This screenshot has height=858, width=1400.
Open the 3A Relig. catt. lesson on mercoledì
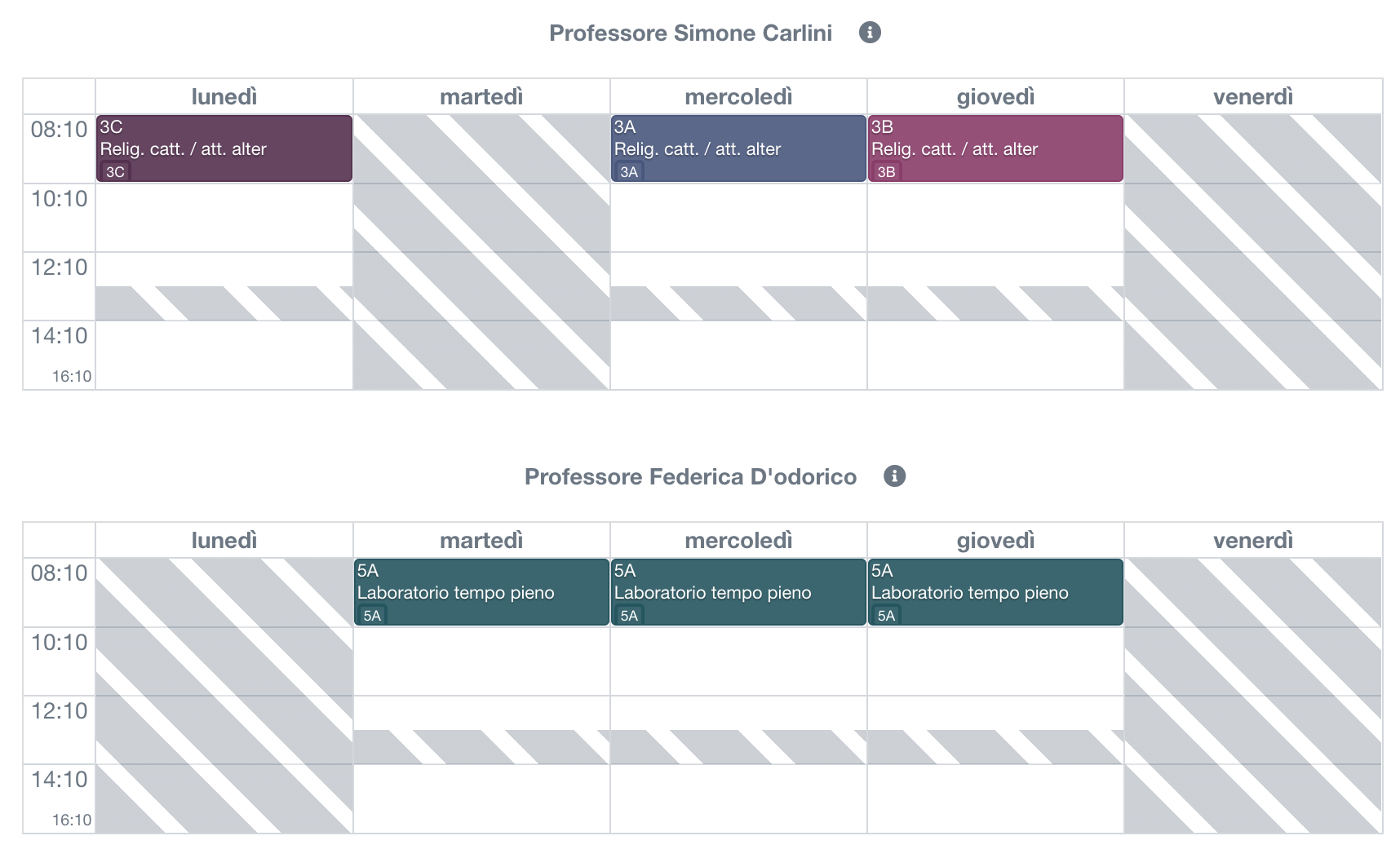point(738,148)
